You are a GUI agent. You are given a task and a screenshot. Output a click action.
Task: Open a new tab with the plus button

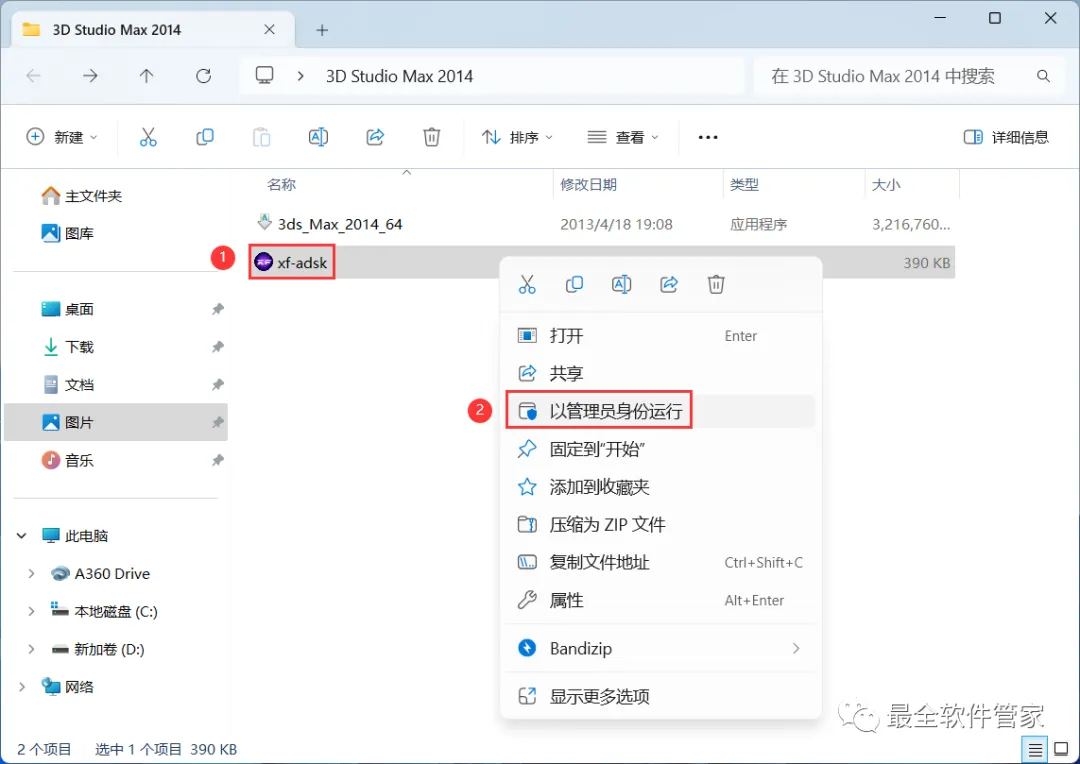tap(322, 30)
